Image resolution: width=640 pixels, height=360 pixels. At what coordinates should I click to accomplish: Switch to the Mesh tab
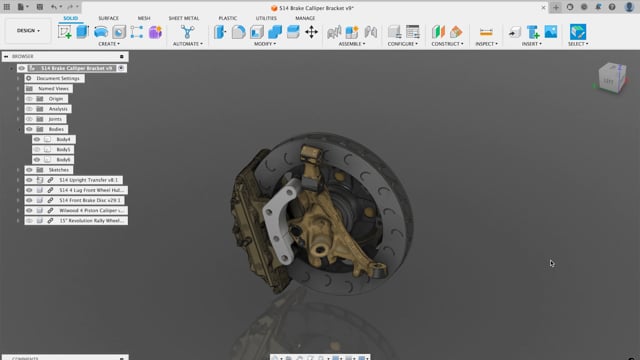[x=144, y=18]
